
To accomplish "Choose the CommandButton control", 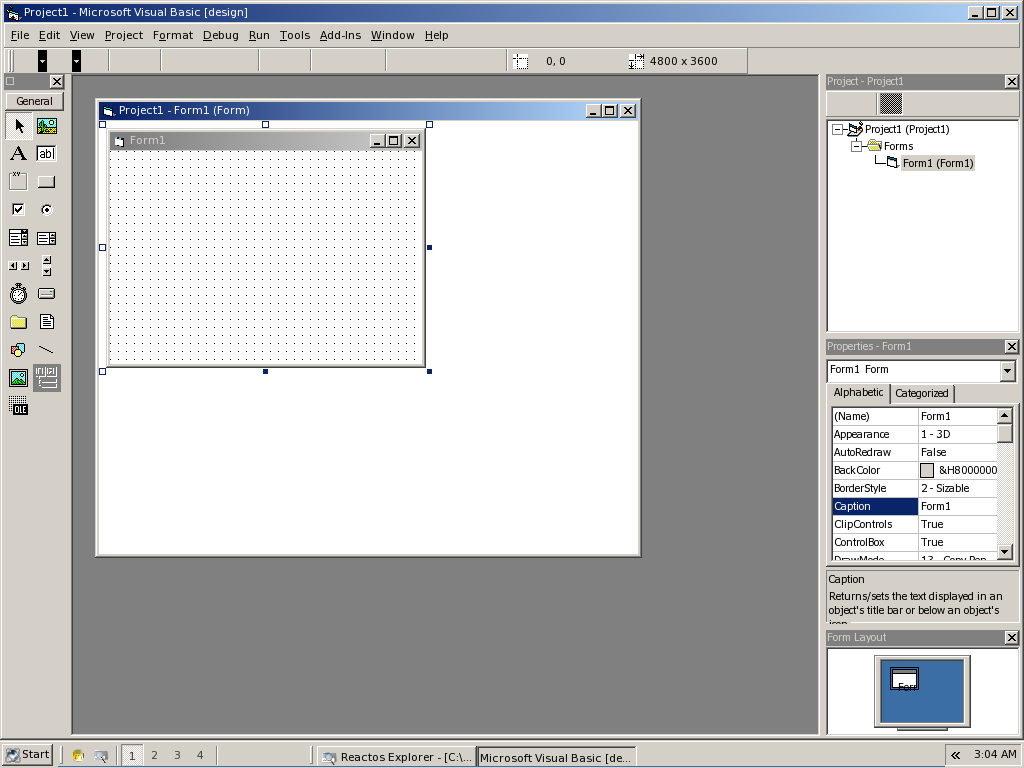I will pyautogui.click(x=46, y=181).
